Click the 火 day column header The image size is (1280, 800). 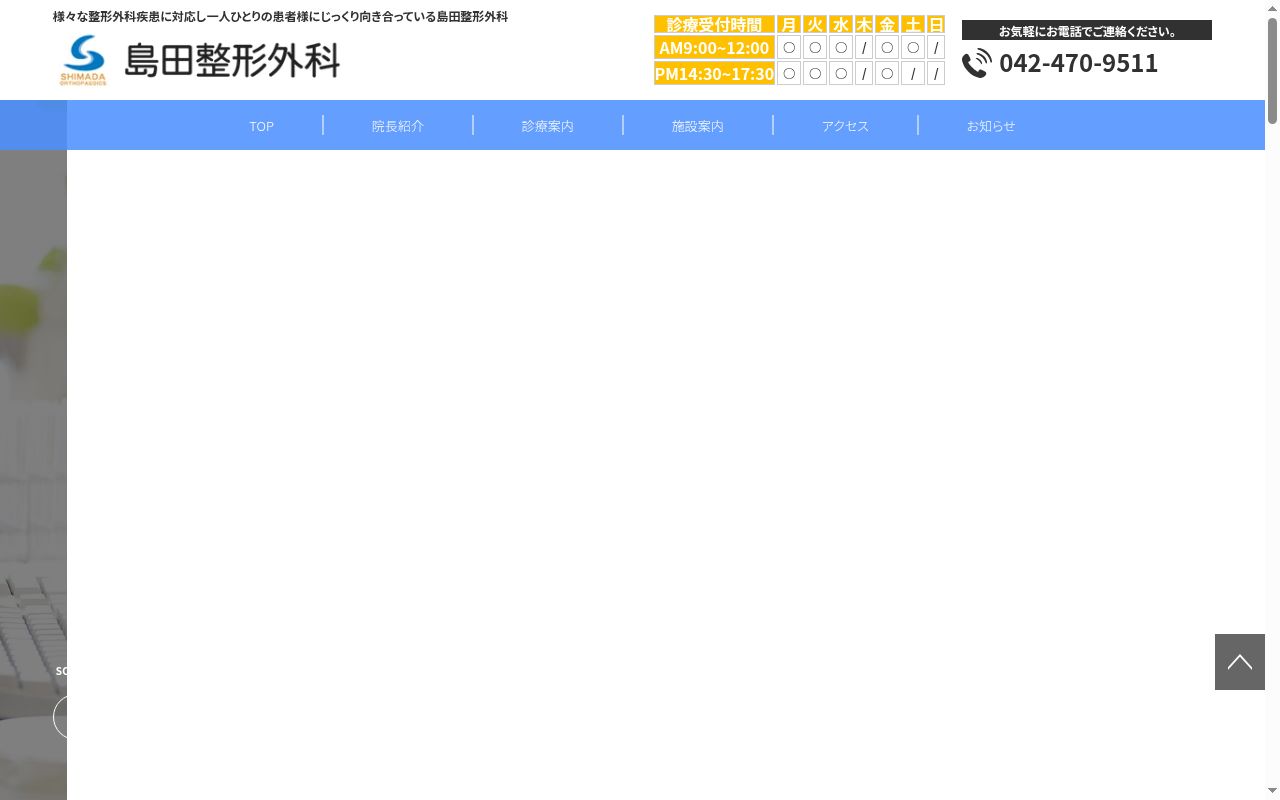[815, 24]
